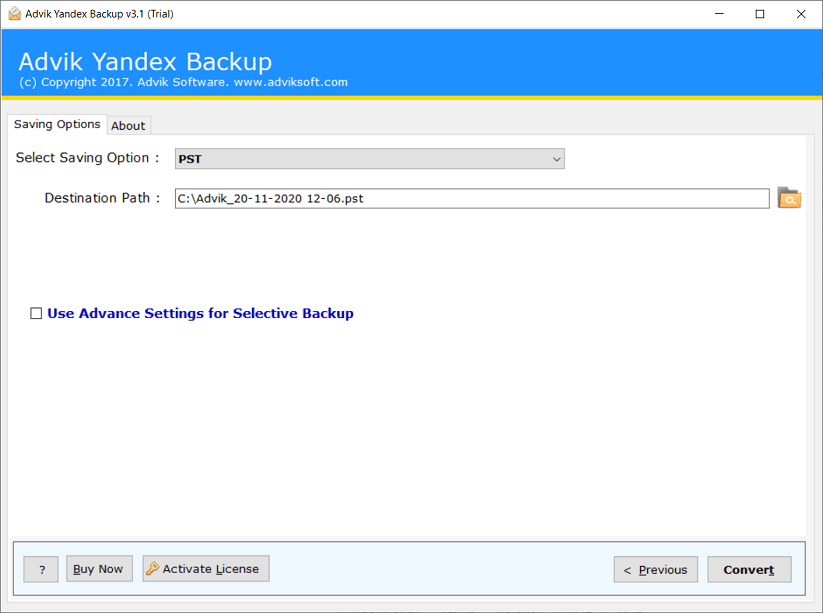
Task: Maximize the Advik Yandex Backup window
Action: click(x=759, y=14)
